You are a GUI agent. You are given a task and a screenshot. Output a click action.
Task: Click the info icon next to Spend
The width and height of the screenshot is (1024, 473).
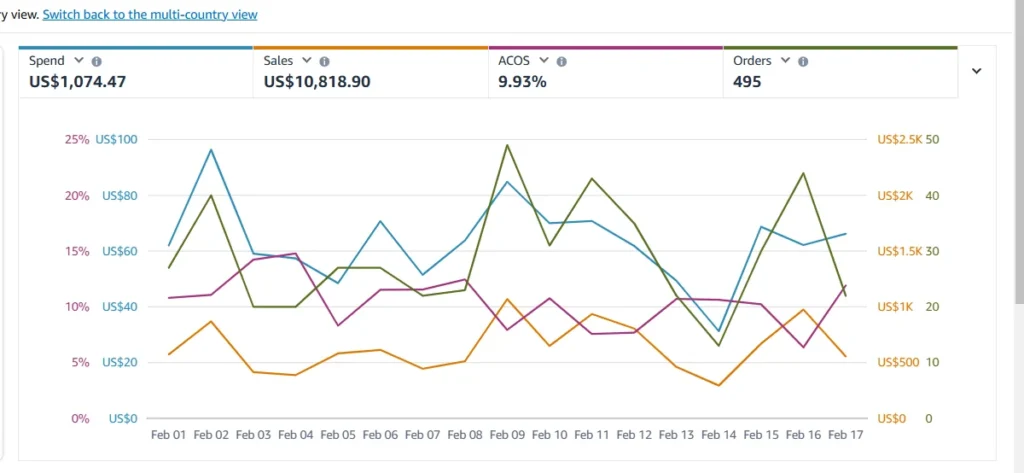(x=97, y=61)
